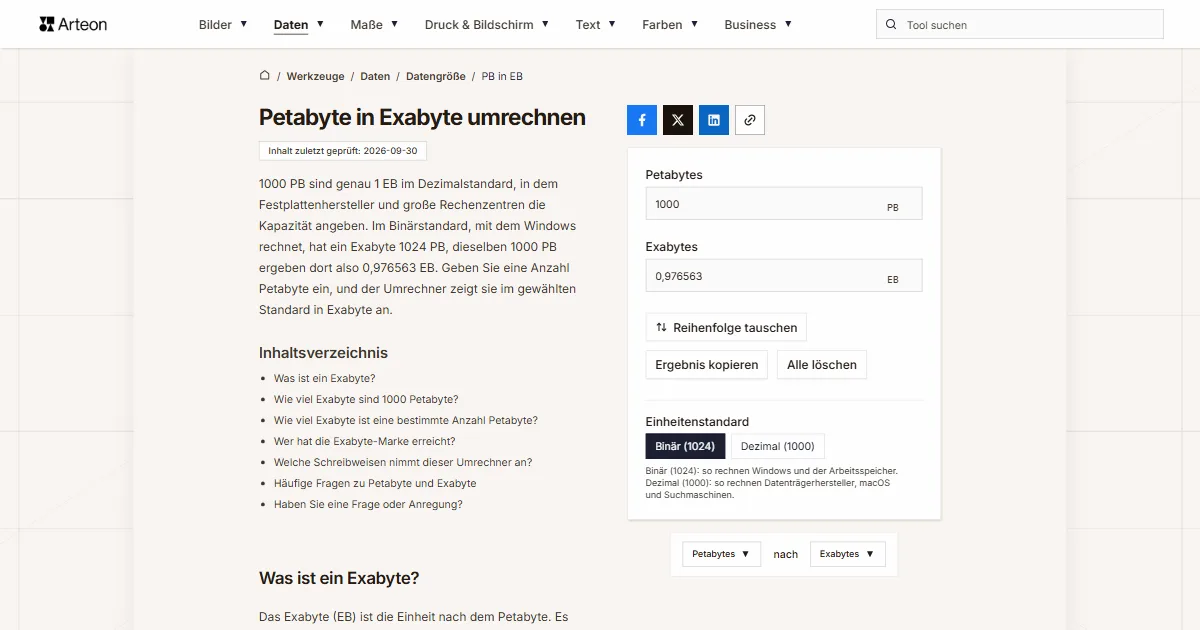1200x630 pixels.
Task: Open Datengröße breadcrumb link
Action: (435, 76)
